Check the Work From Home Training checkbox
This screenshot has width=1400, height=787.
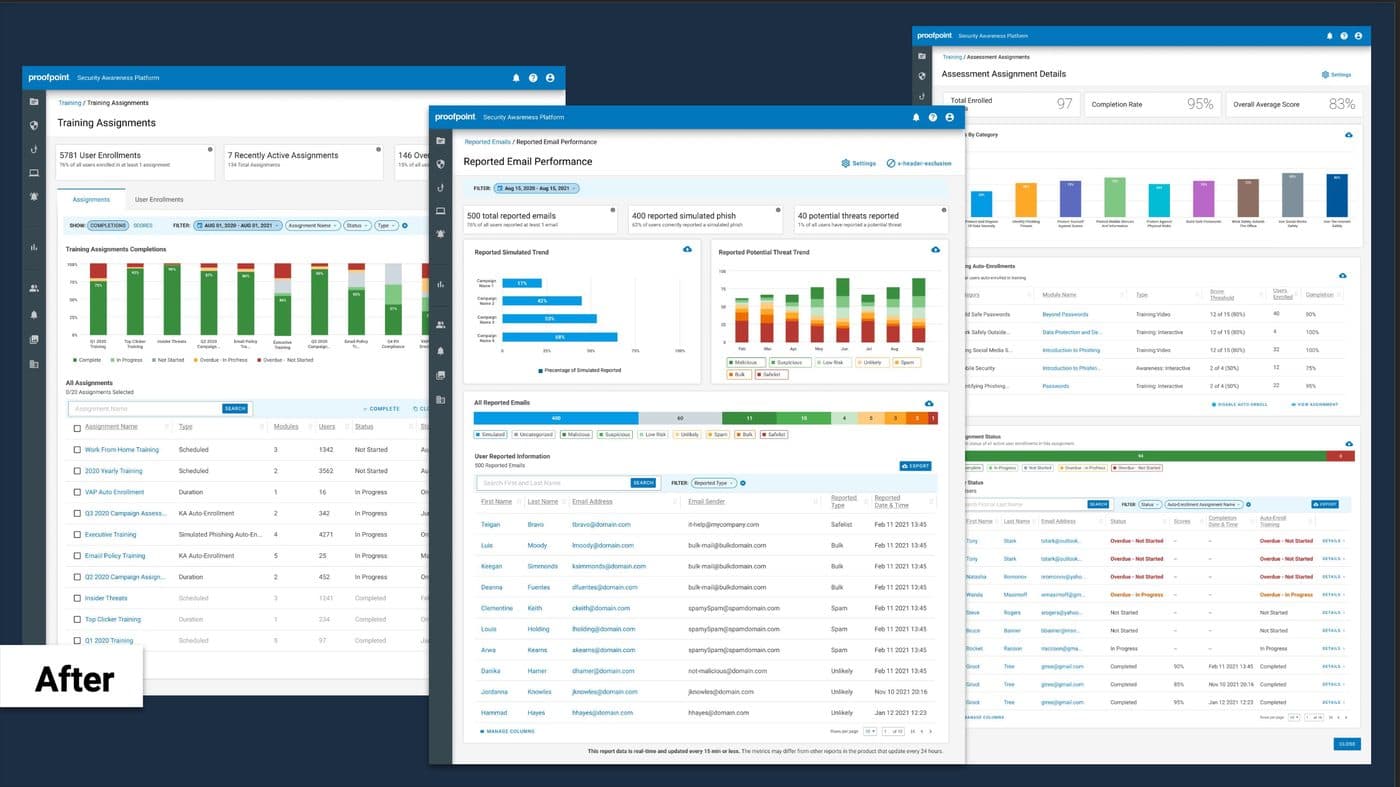click(77, 450)
